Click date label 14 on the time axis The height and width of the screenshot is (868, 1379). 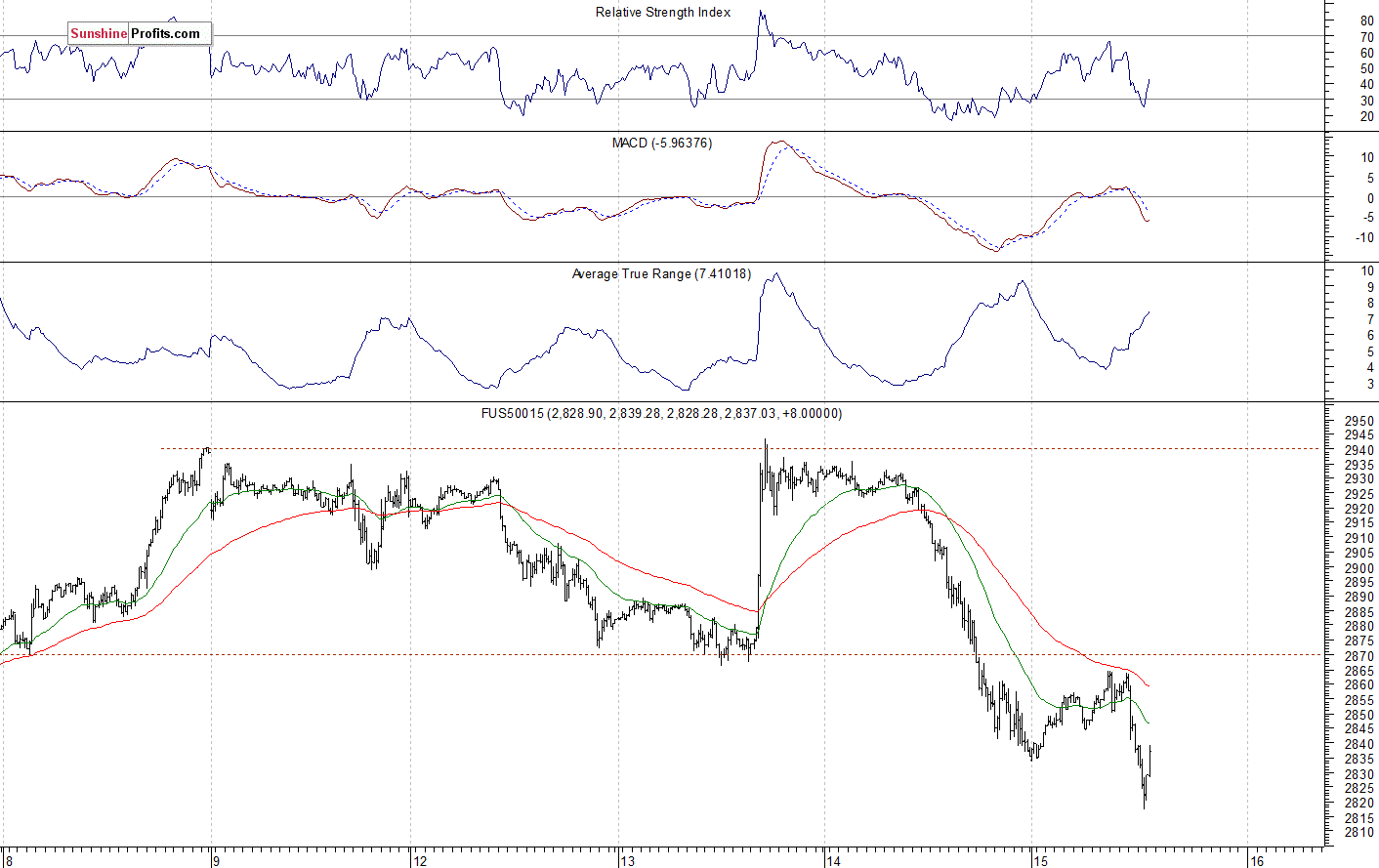tap(833, 860)
